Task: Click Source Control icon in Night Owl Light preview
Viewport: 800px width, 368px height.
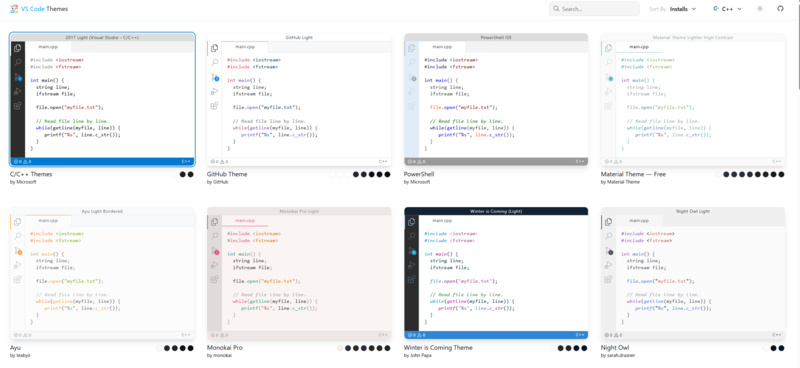Action: (609, 251)
